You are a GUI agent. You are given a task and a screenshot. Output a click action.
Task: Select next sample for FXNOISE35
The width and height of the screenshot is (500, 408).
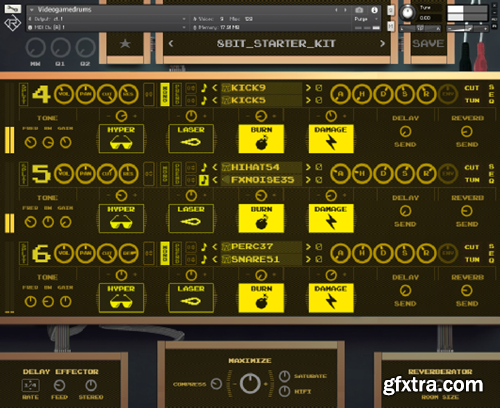[308, 180]
